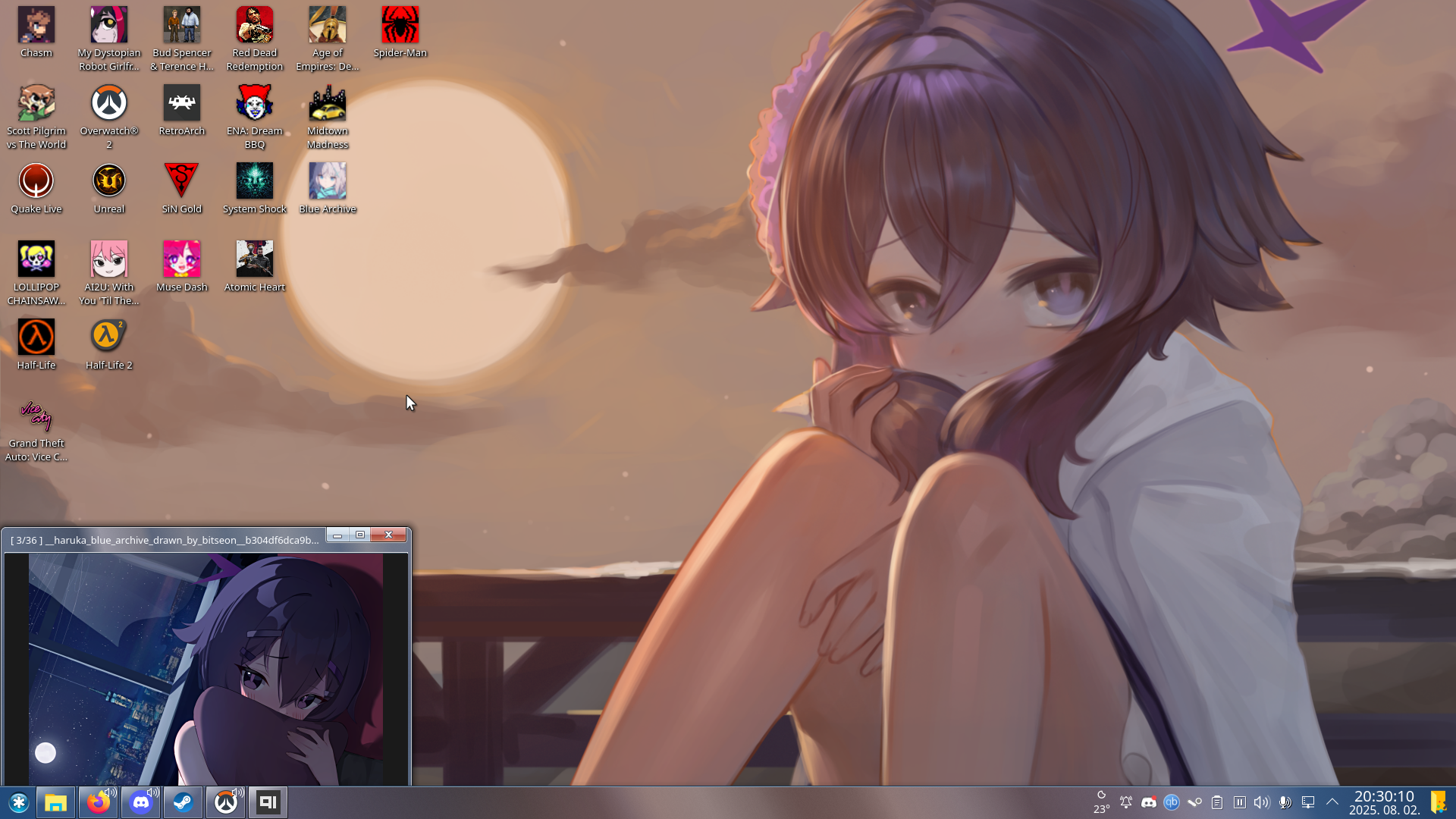Select the Blue Archive desktop shortcut
The image size is (1456, 819).
328,189
